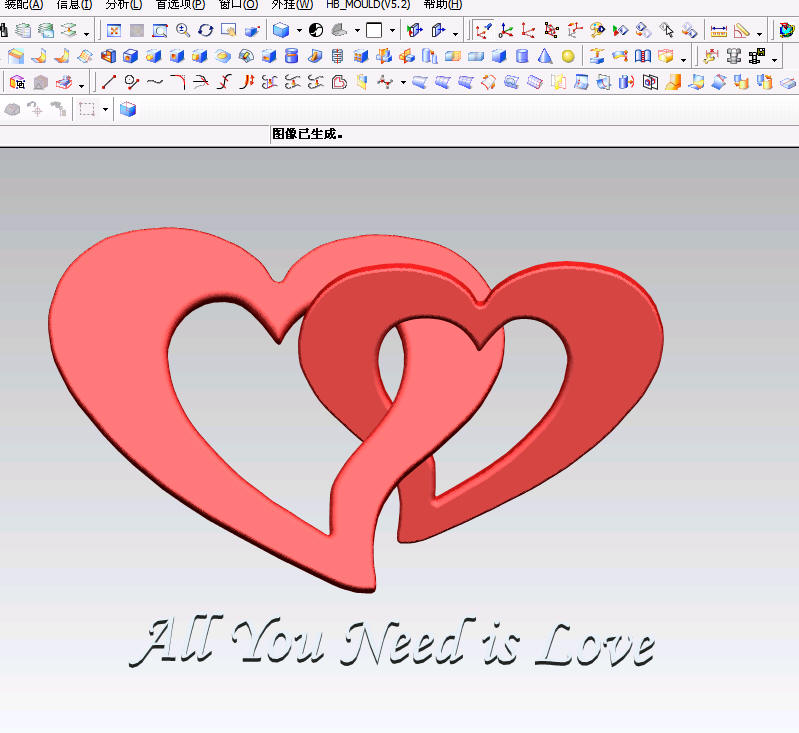This screenshot has width=799, height=733.
Task: Click the black-and-white circle icon
Action: [x=316, y=31]
